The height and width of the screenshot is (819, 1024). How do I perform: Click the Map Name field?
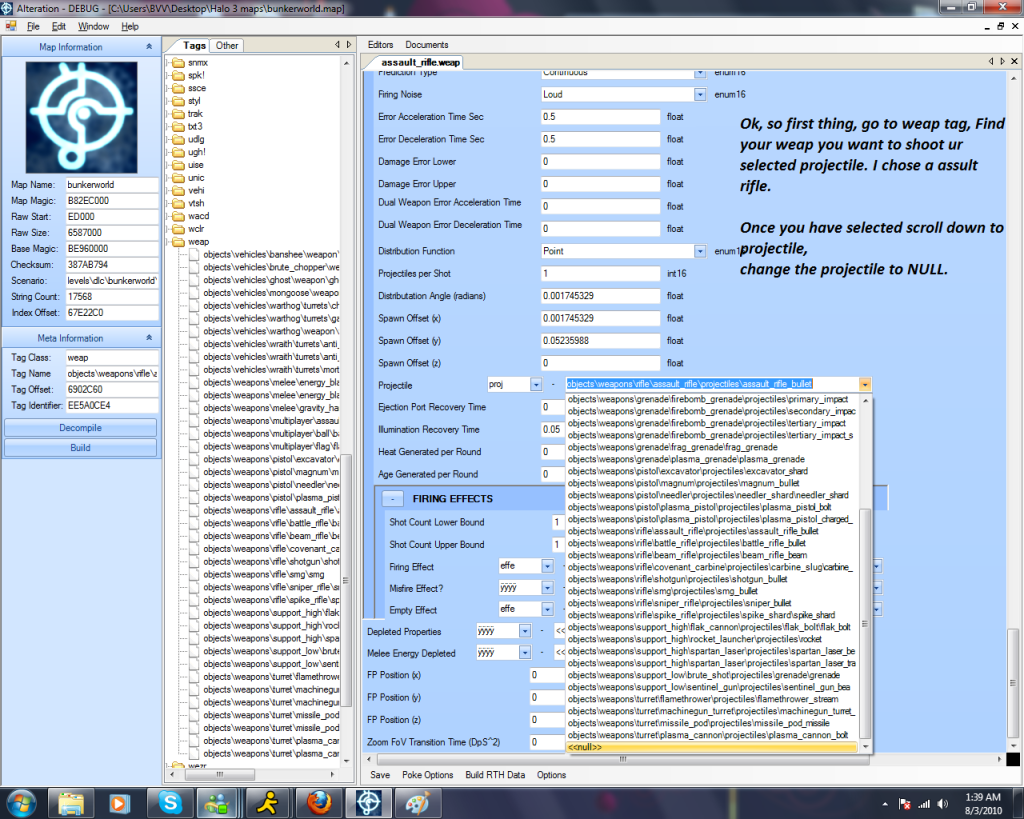tap(112, 185)
